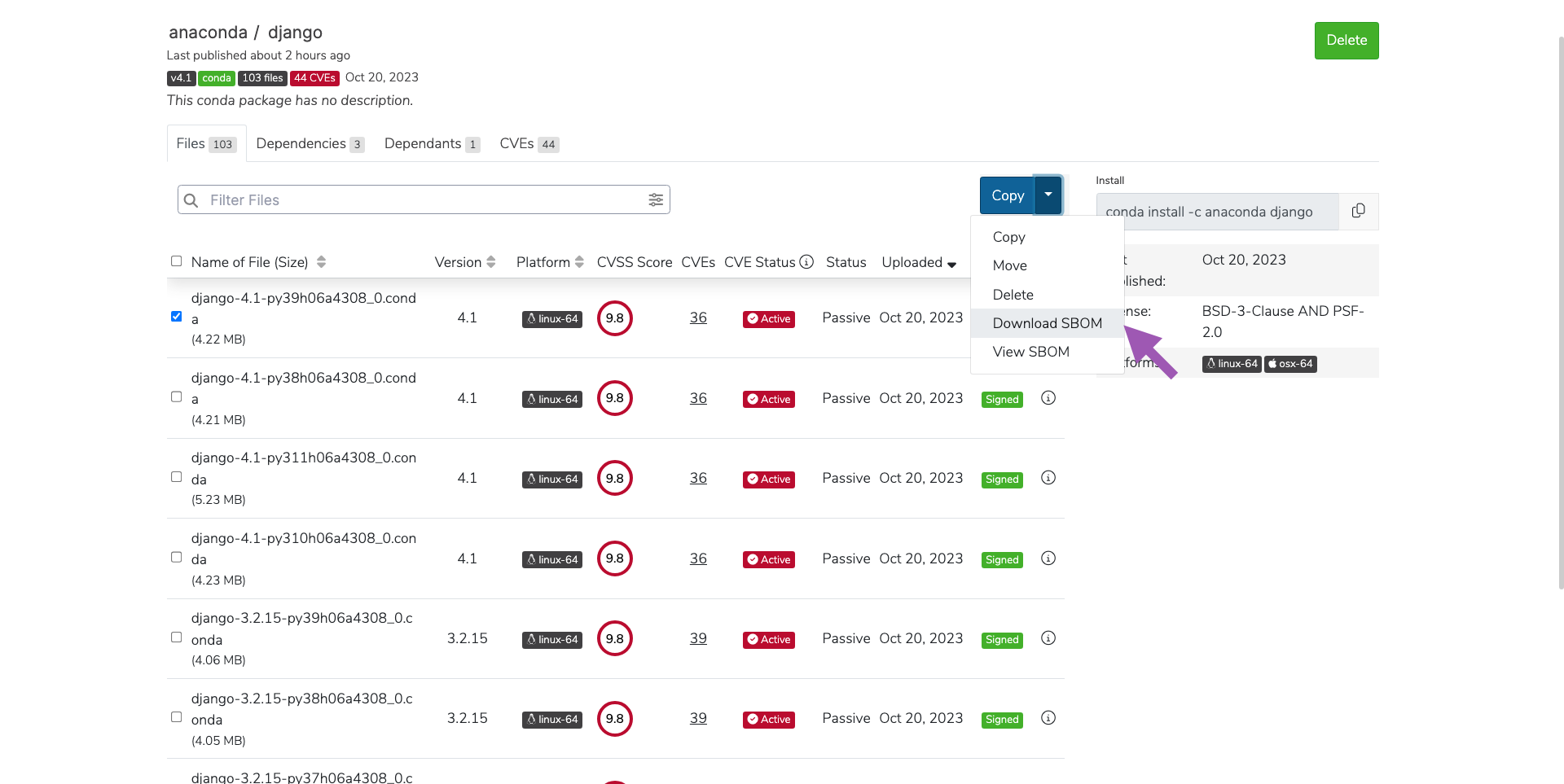1564x784 pixels.
Task: Sort by Name of File column arrows
Action: tap(321, 262)
